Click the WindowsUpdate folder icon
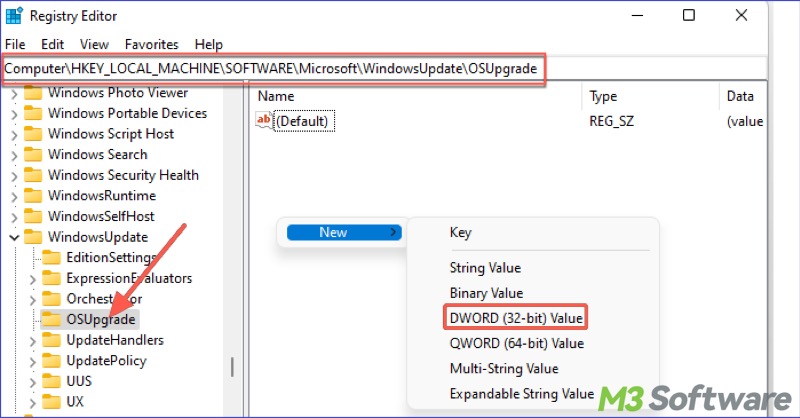The image size is (800, 418). [x=33, y=237]
